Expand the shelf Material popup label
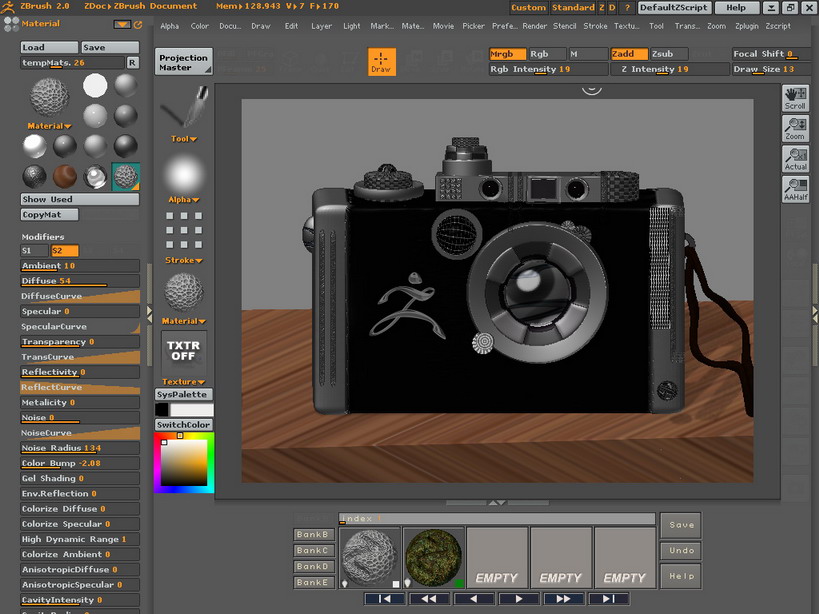Viewport: 819px width, 614px height. [184, 321]
